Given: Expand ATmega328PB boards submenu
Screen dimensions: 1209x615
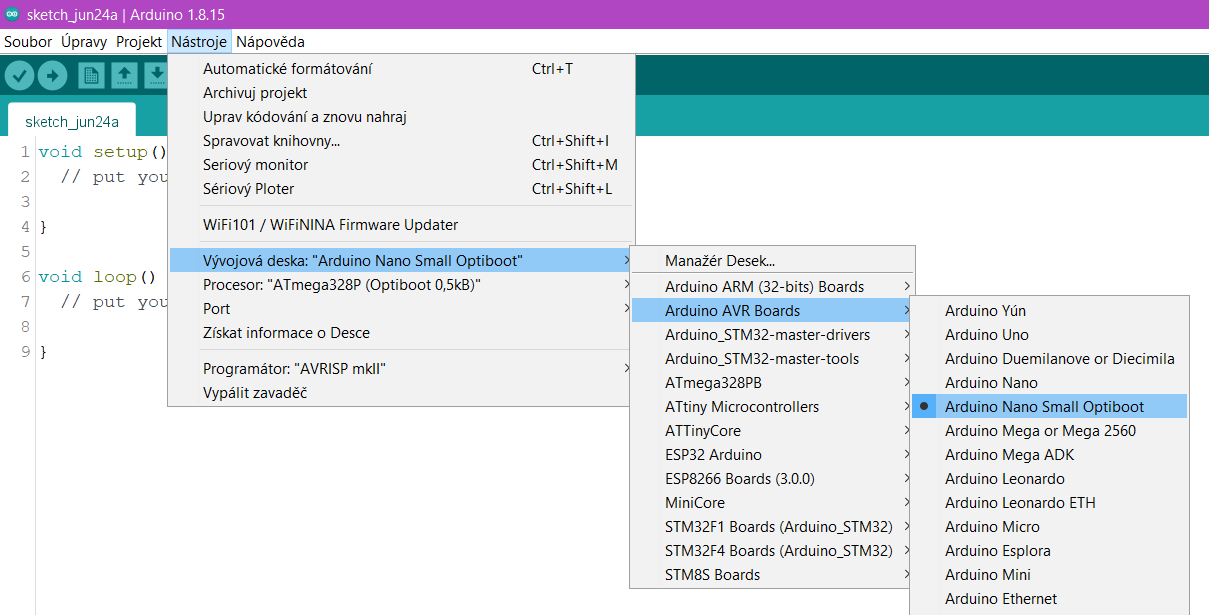Looking at the screenshot, I should [772, 383].
